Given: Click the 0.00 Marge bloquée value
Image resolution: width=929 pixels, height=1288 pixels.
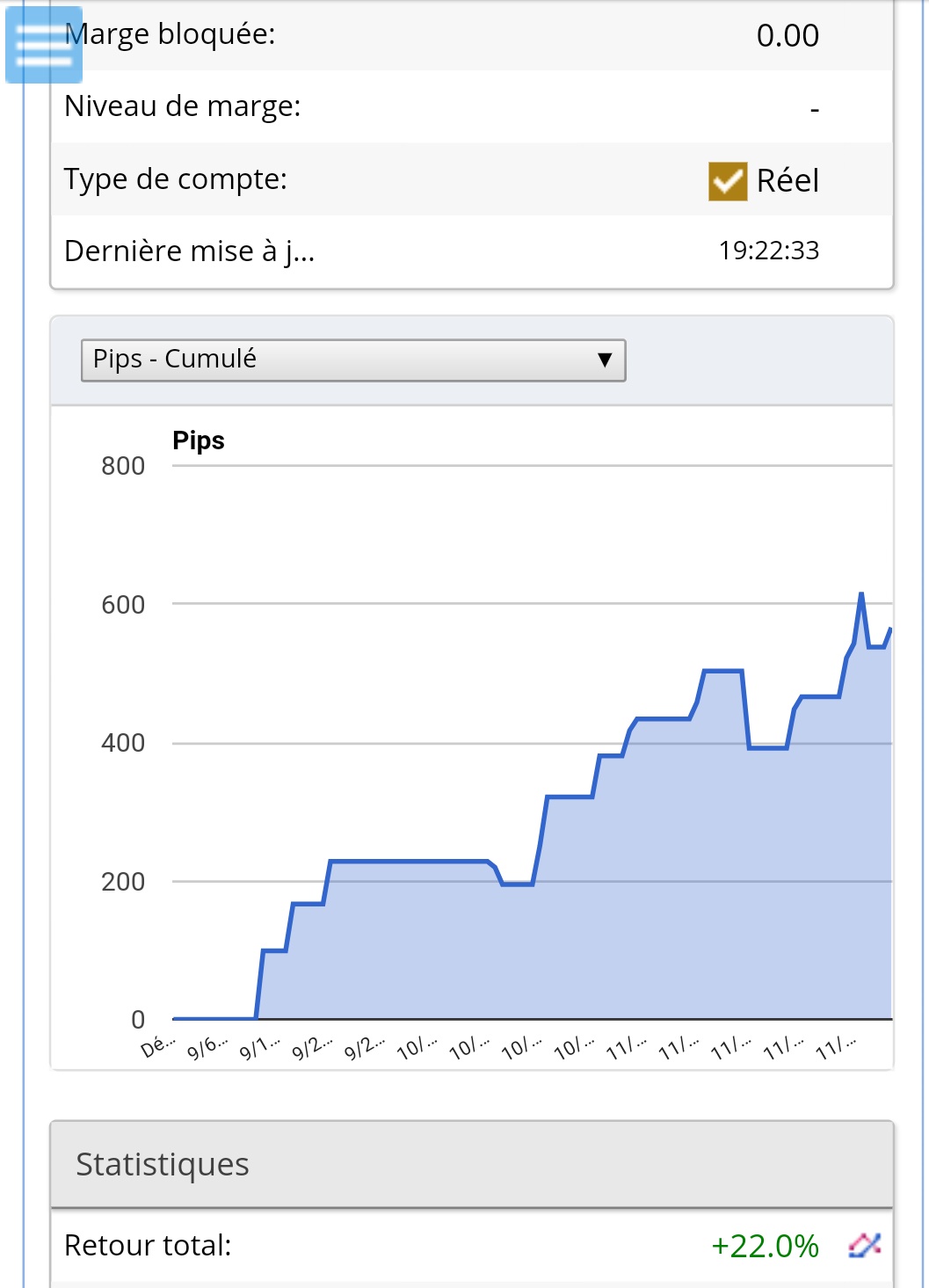Looking at the screenshot, I should coord(787,36).
